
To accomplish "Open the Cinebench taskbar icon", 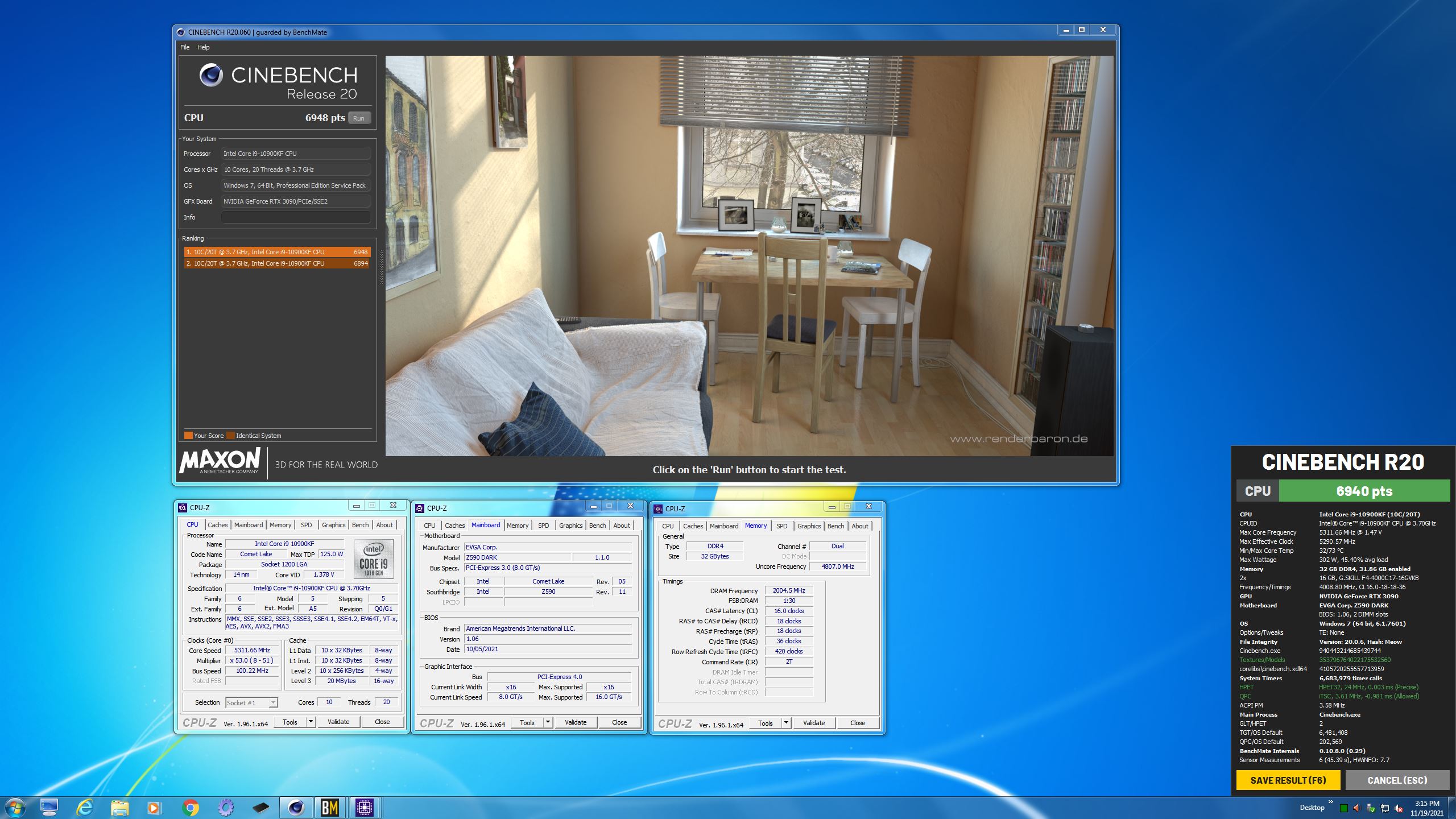I will click(x=296, y=807).
